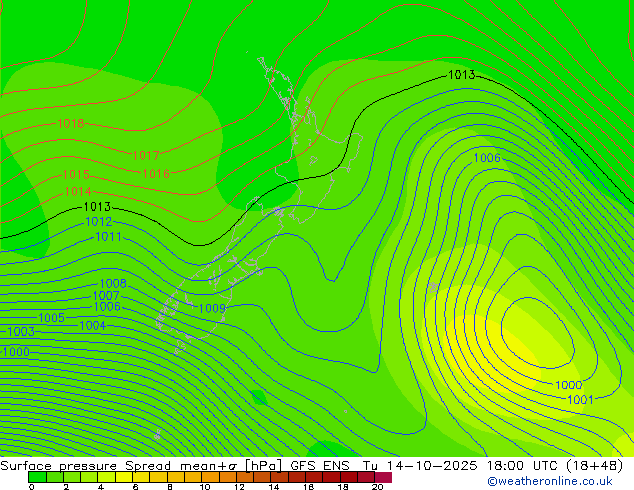634x490 pixels.
Task: Click the 1000 label at the left edge
Action: (x=16, y=352)
